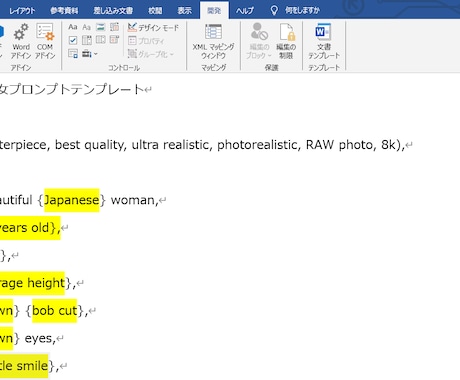Click the highlighted word Japanese

72,200
